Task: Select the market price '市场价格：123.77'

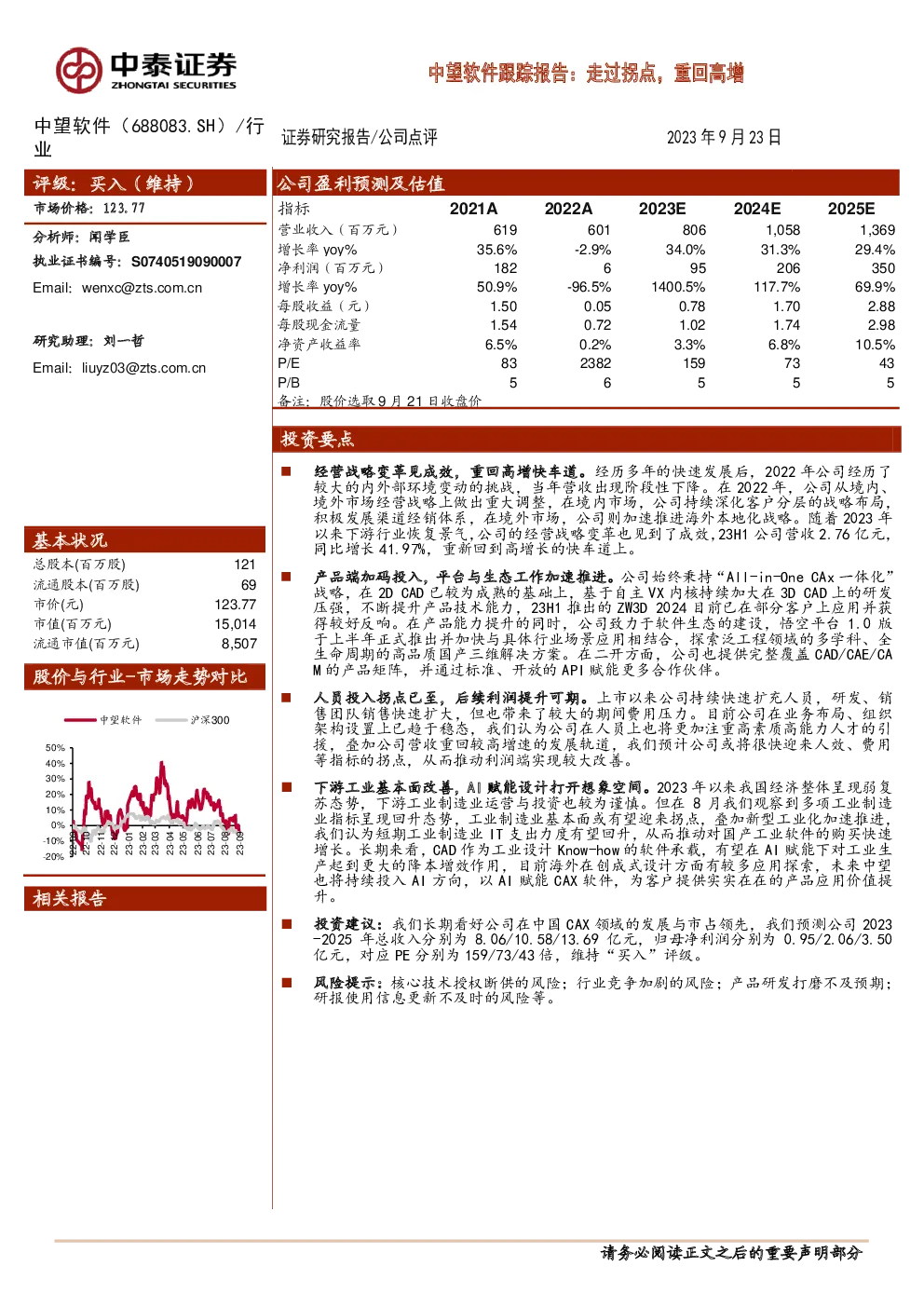Action: (89, 209)
